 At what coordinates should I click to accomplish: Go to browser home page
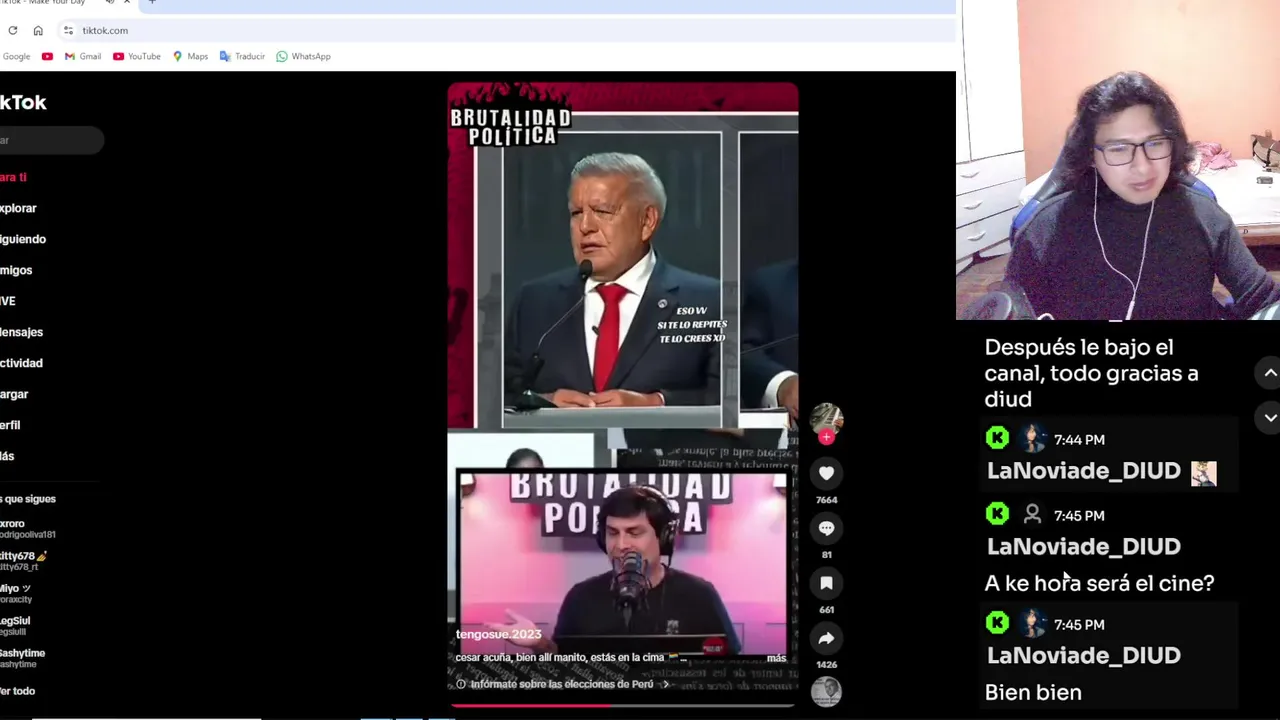click(x=38, y=30)
